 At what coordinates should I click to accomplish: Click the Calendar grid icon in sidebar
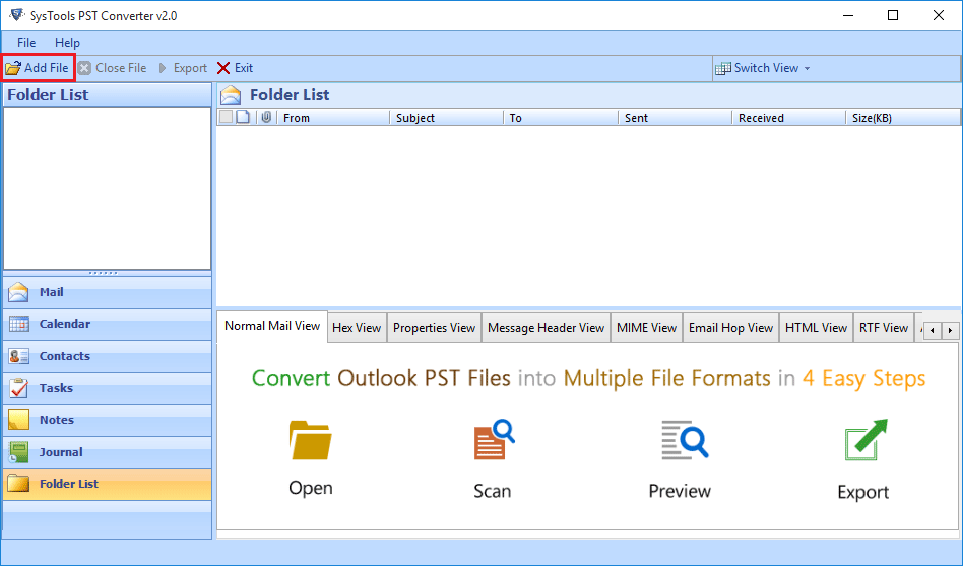tap(18, 324)
